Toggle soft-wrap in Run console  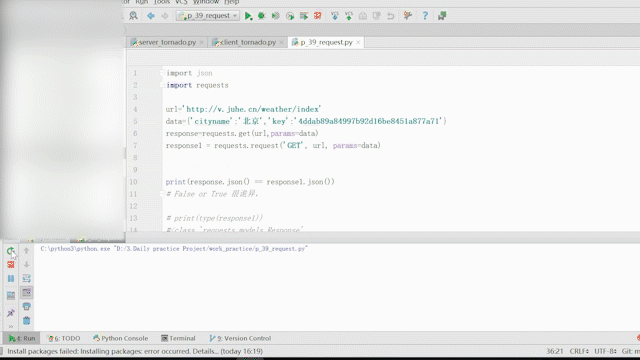coord(27,278)
